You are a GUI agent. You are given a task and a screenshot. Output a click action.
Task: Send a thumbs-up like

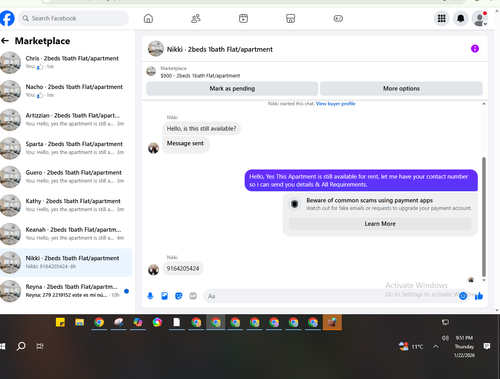pos(479,296)
